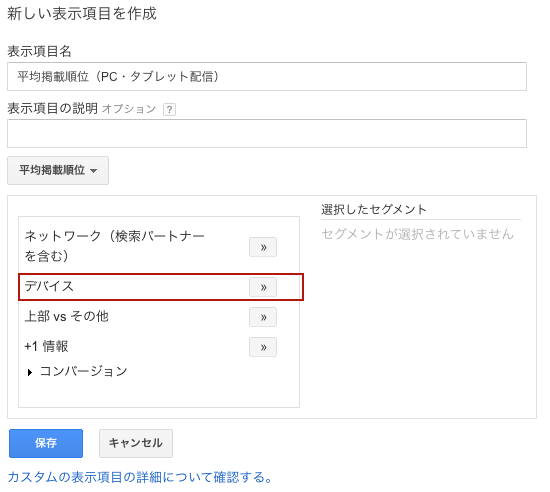Click the caret arrow on 平均掲載順位 button
The width and height of the screenshot is (550, 492).
93,171
